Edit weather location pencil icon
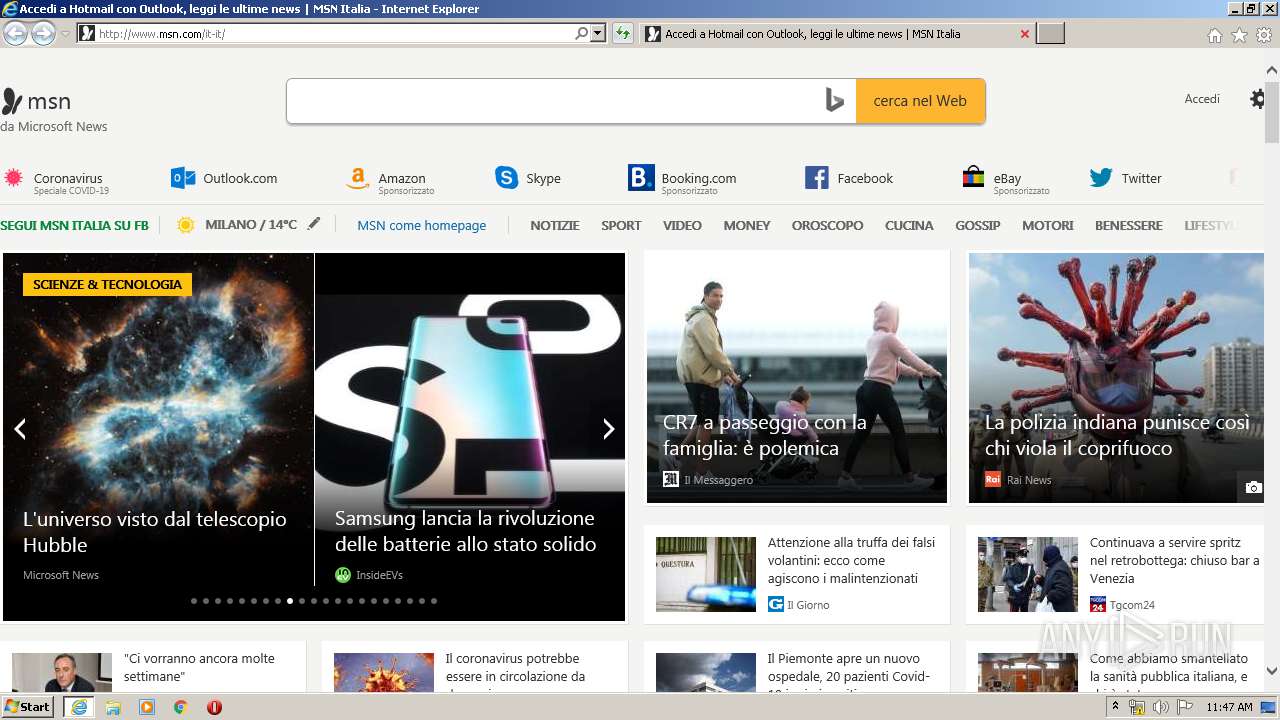Image resolution: width=1280 pixels, height=720 pixels. (314, 224)
